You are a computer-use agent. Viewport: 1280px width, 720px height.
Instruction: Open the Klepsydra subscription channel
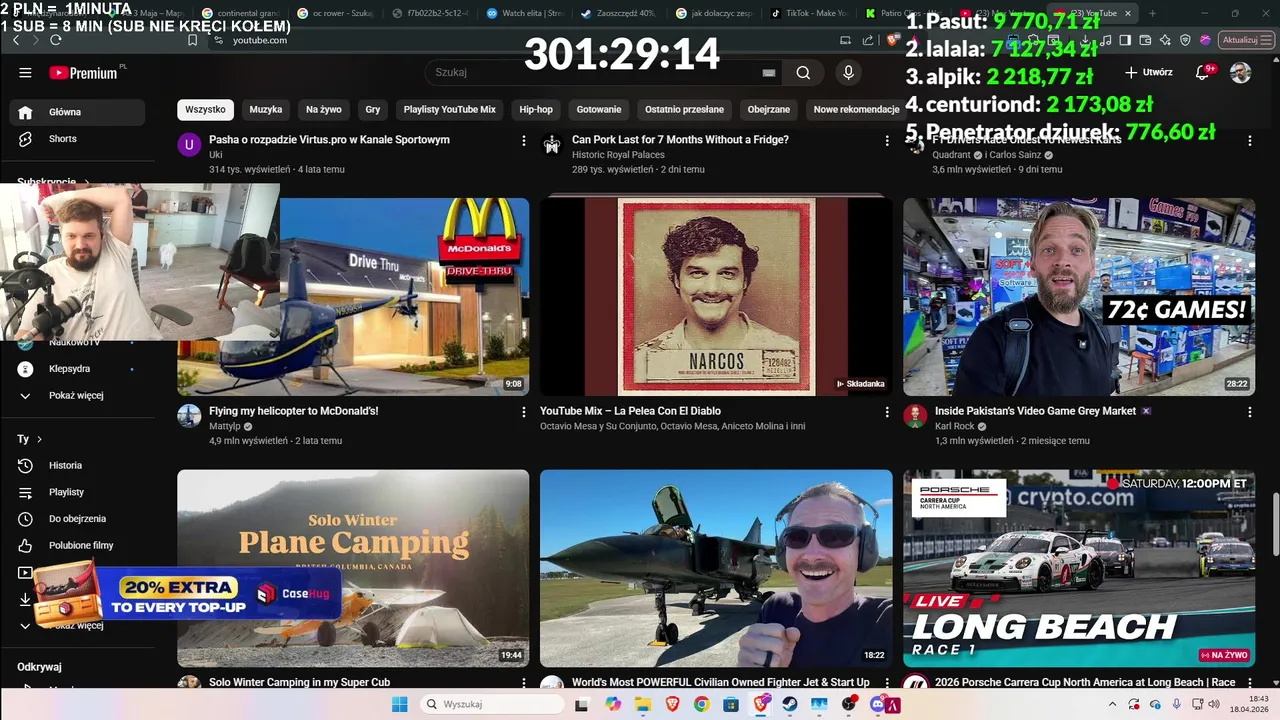click(77, 369)
